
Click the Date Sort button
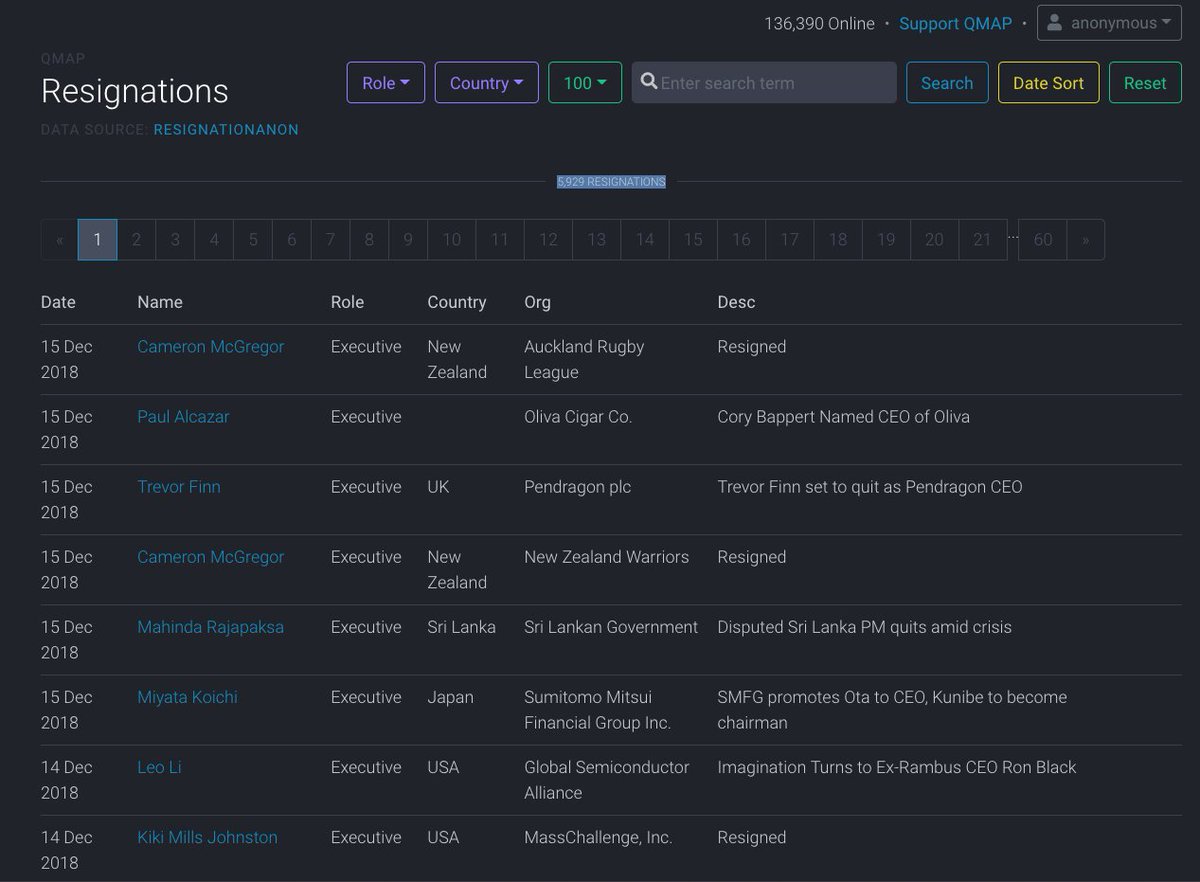(x=1048, y=83)
